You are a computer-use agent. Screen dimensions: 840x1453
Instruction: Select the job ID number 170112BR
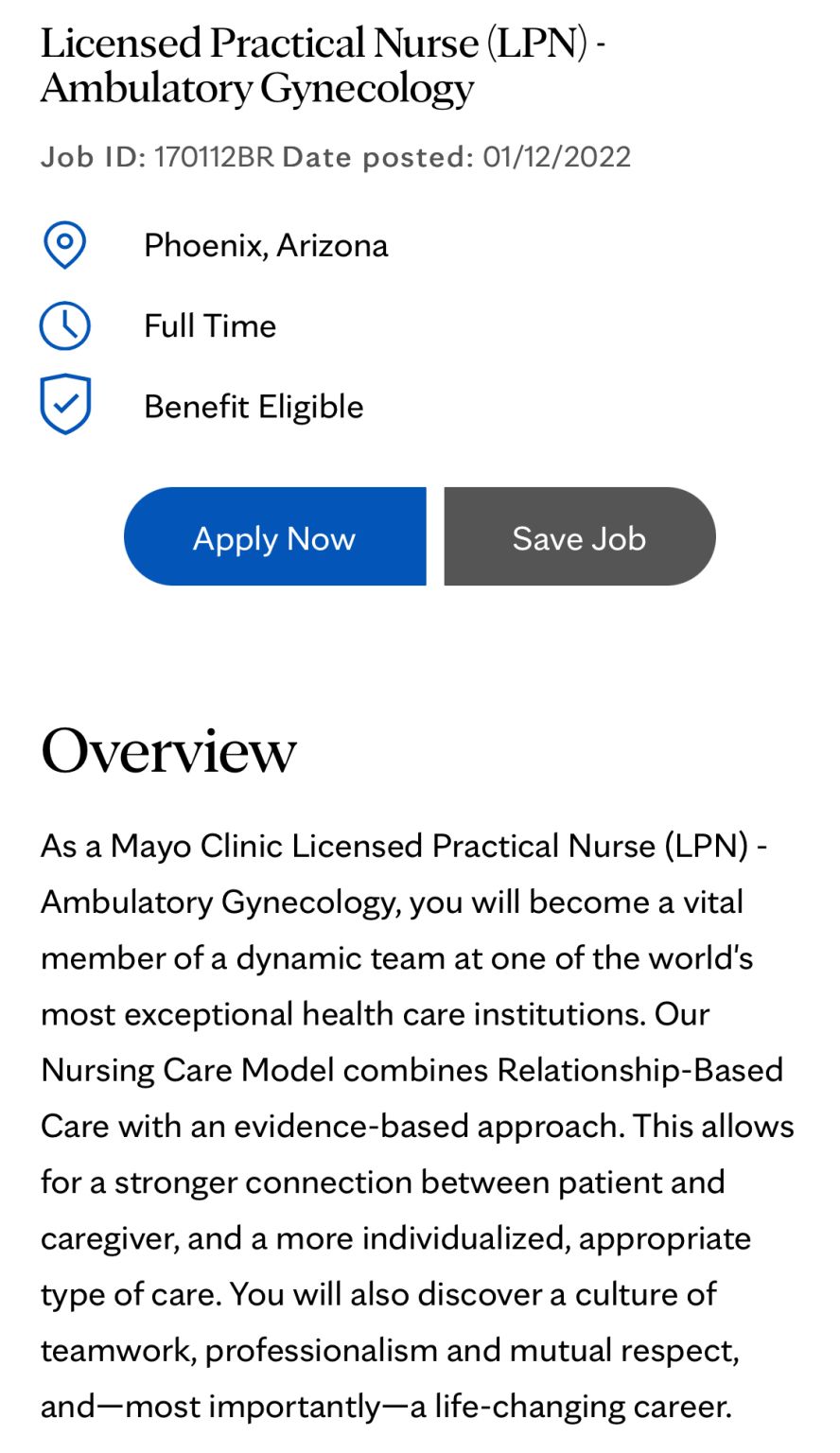click(214, 157)
